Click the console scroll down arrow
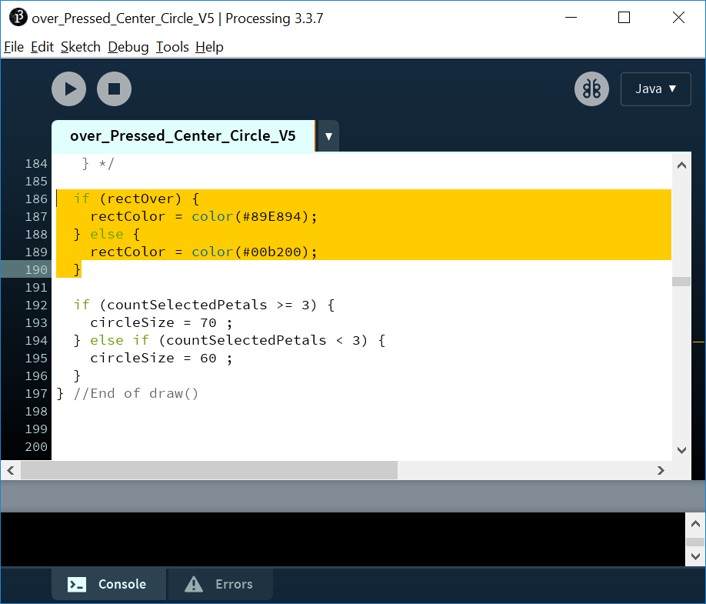706x604 pixels. coord(695,556)
